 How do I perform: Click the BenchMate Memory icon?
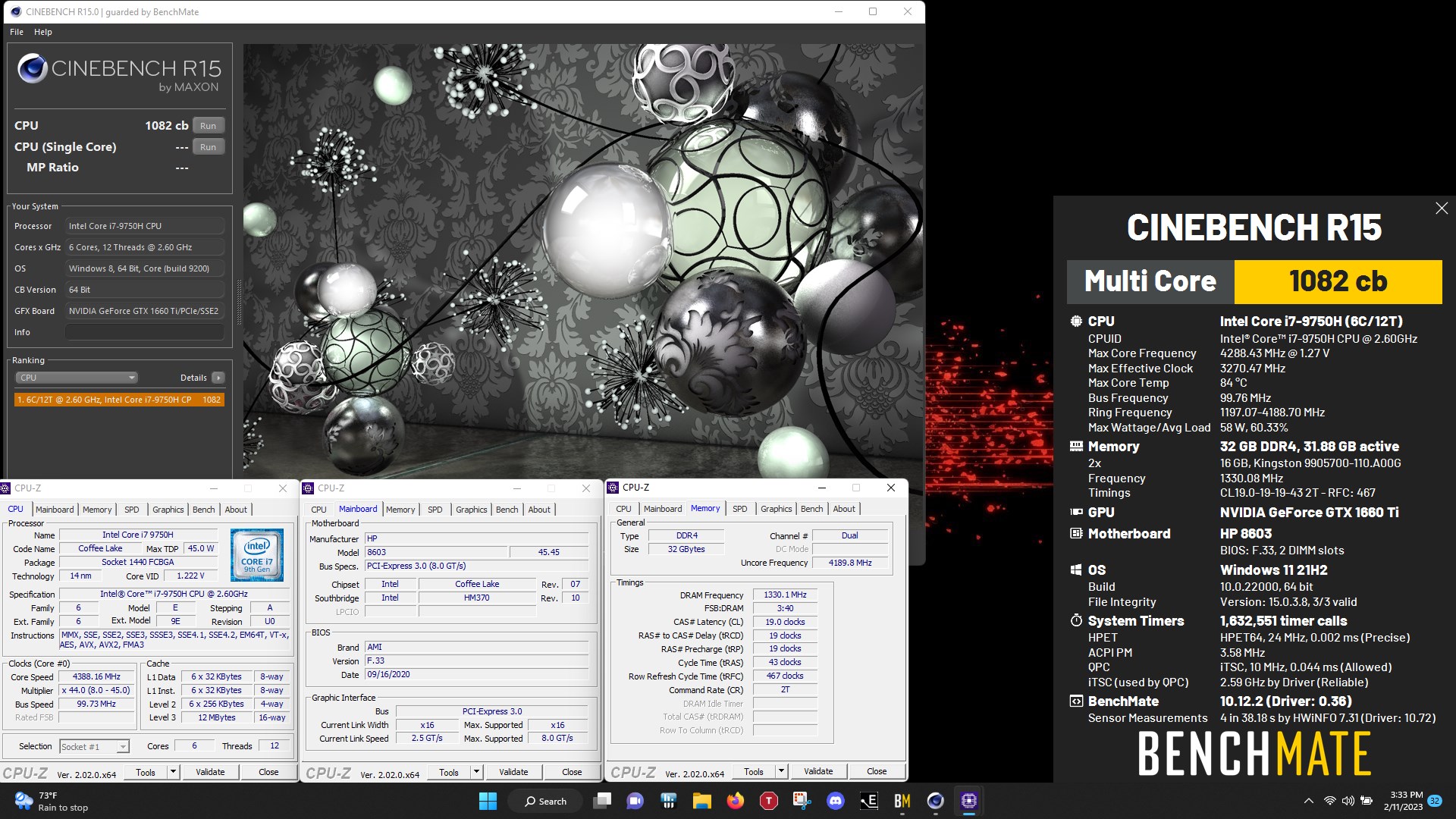point(1076,447)
